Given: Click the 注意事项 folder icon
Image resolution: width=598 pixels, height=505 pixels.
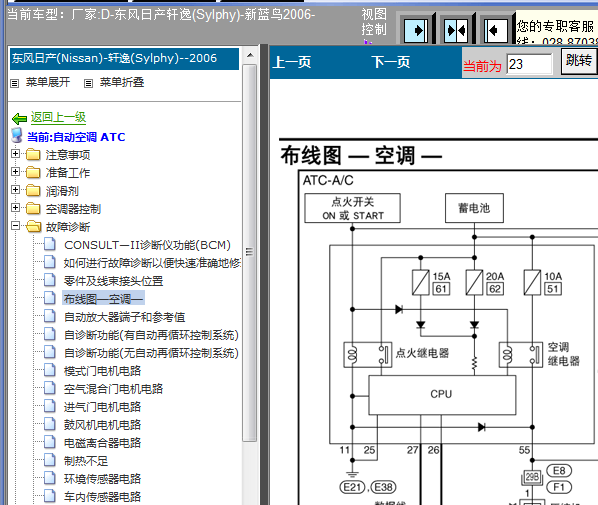Looking at the screenshot, I should (33, 154).
